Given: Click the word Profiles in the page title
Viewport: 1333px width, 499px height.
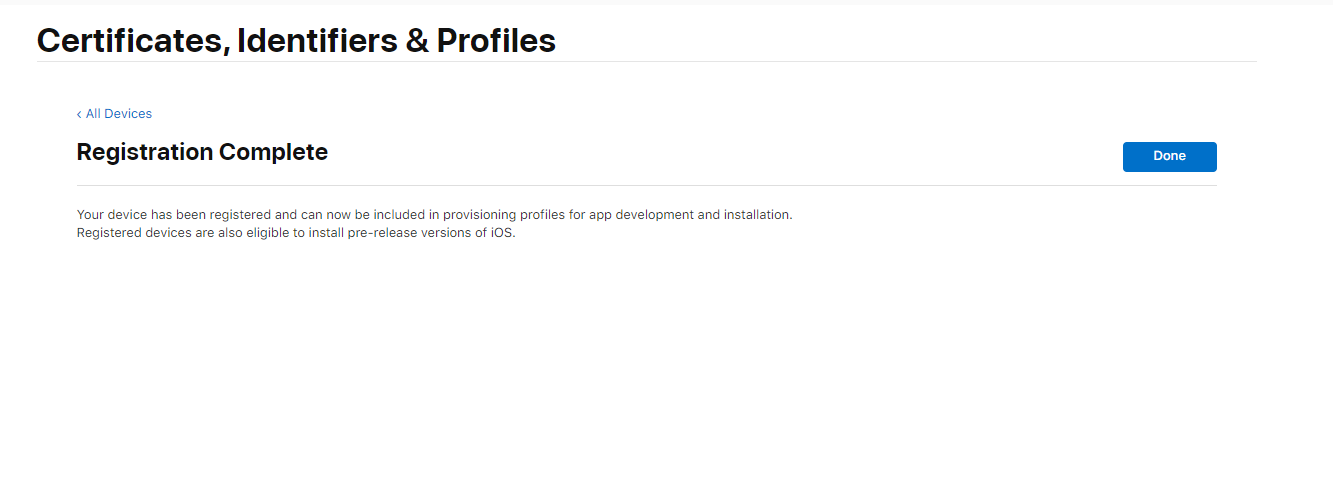Looking at the screenshot, I should click(495, 40).
